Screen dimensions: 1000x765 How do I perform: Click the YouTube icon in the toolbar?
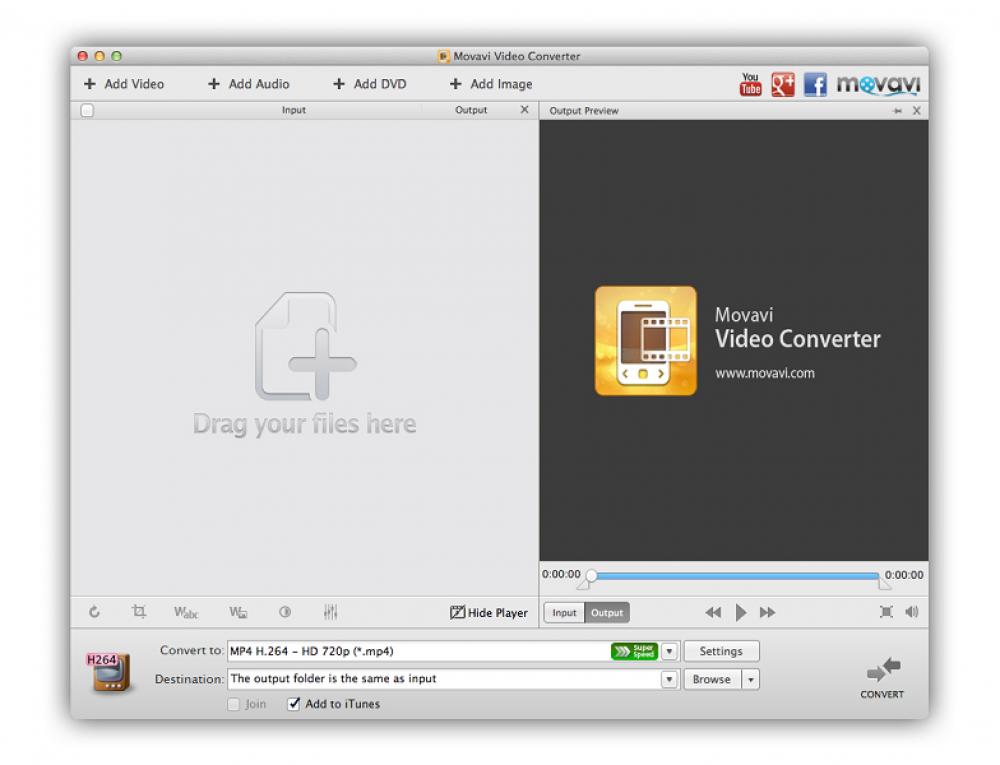coord(749,84)
